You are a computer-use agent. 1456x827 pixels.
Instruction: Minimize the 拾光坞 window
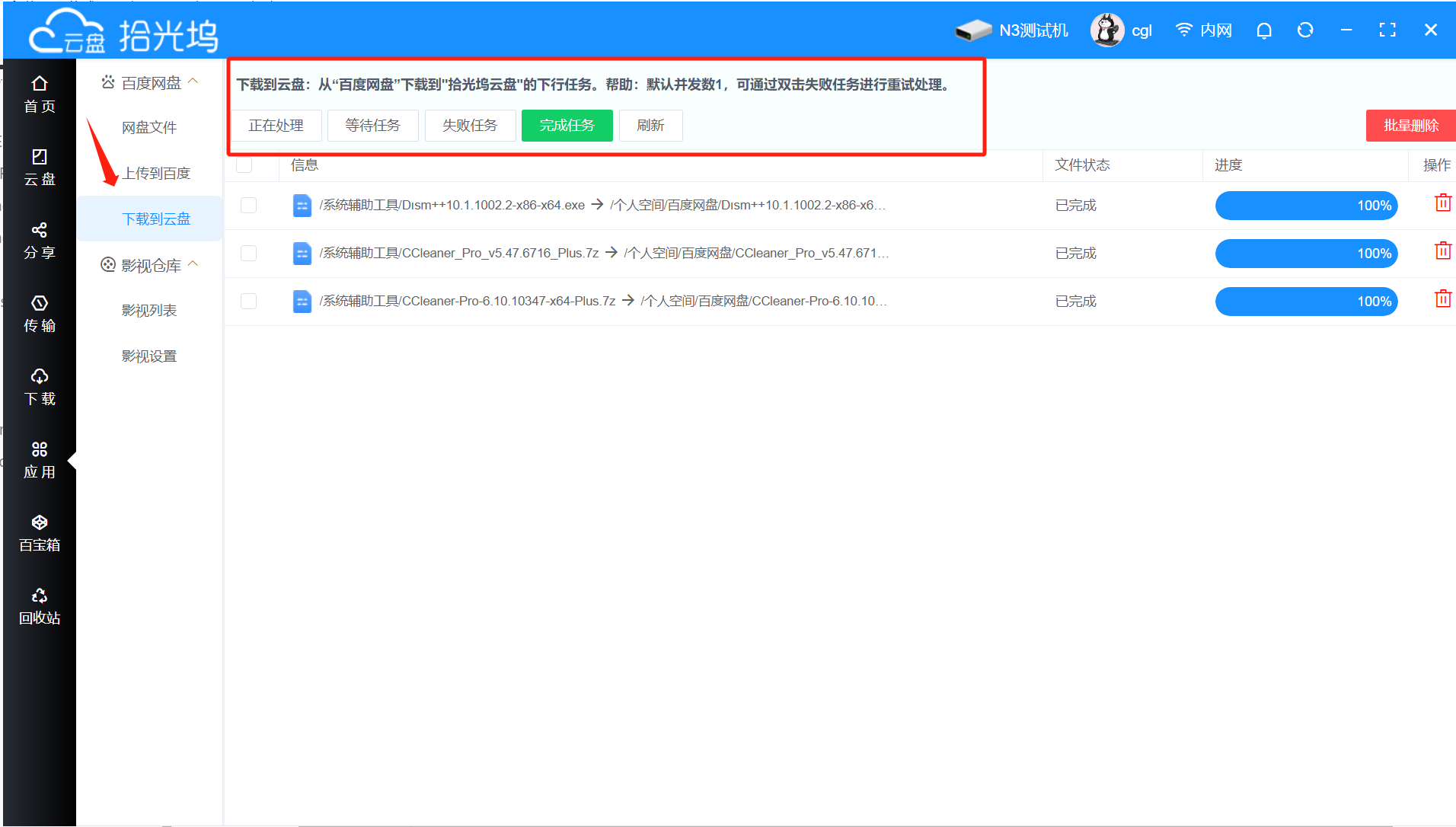[x=1346, y=30]
